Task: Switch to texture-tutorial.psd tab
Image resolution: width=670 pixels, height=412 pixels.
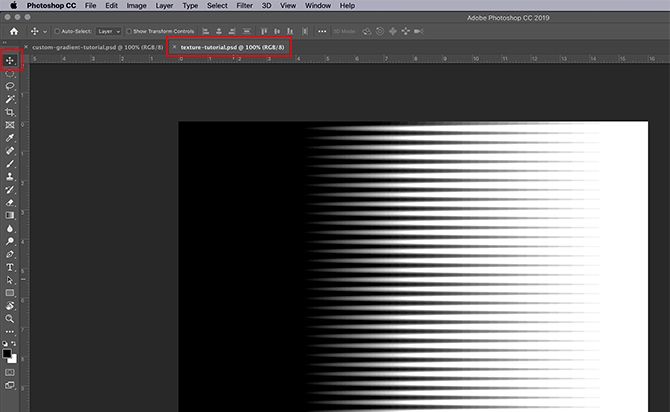Action: coord(232,47)
